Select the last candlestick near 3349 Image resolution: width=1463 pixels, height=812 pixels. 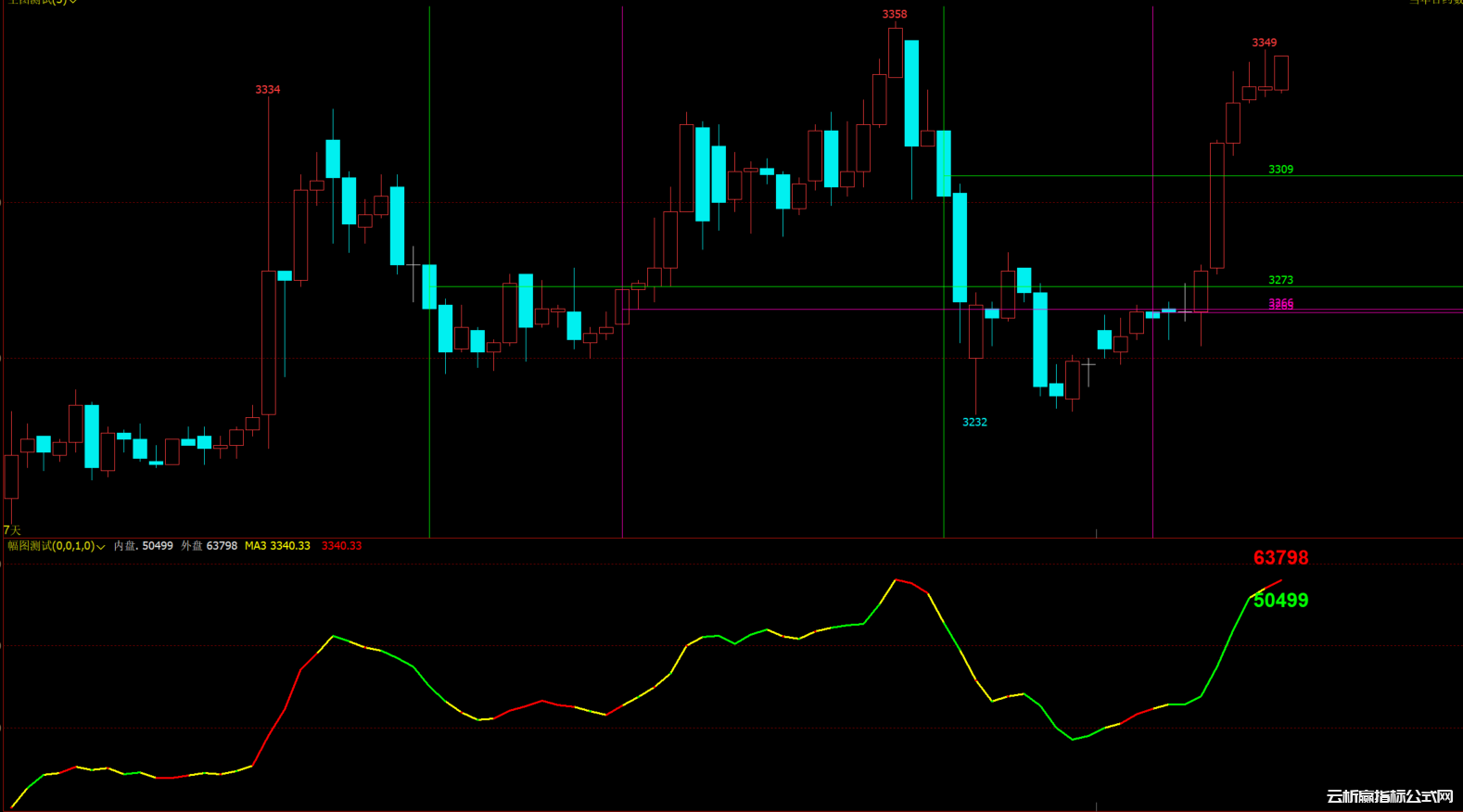(1281, 73)
